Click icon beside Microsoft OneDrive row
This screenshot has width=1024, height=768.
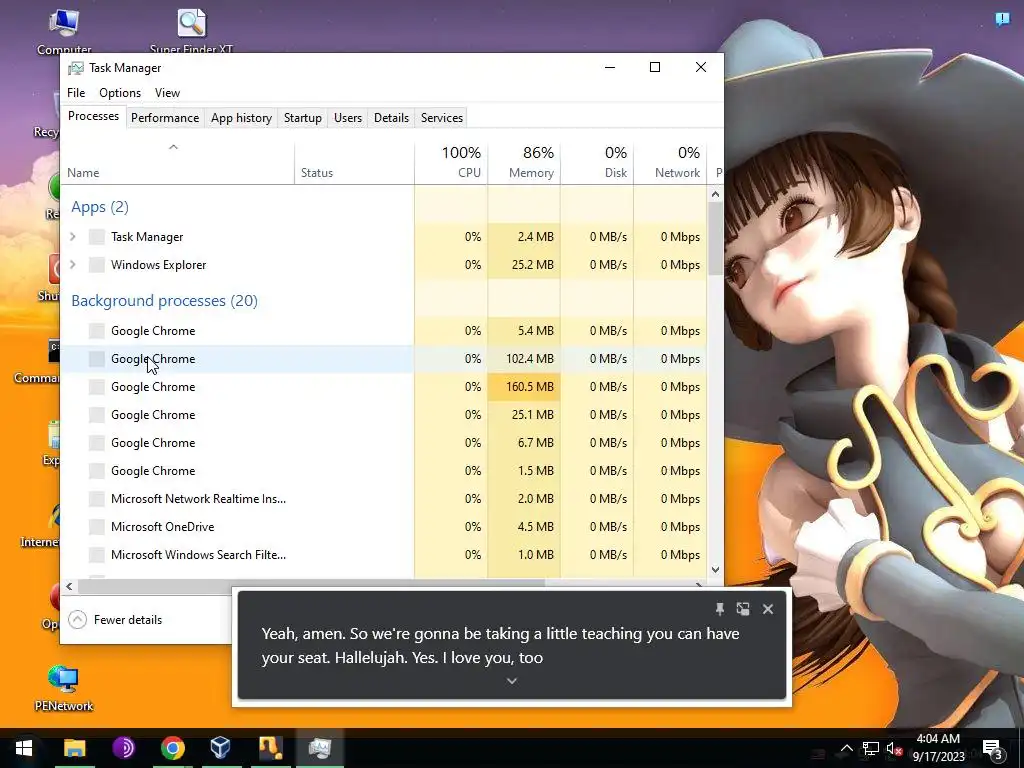point(97,526)
